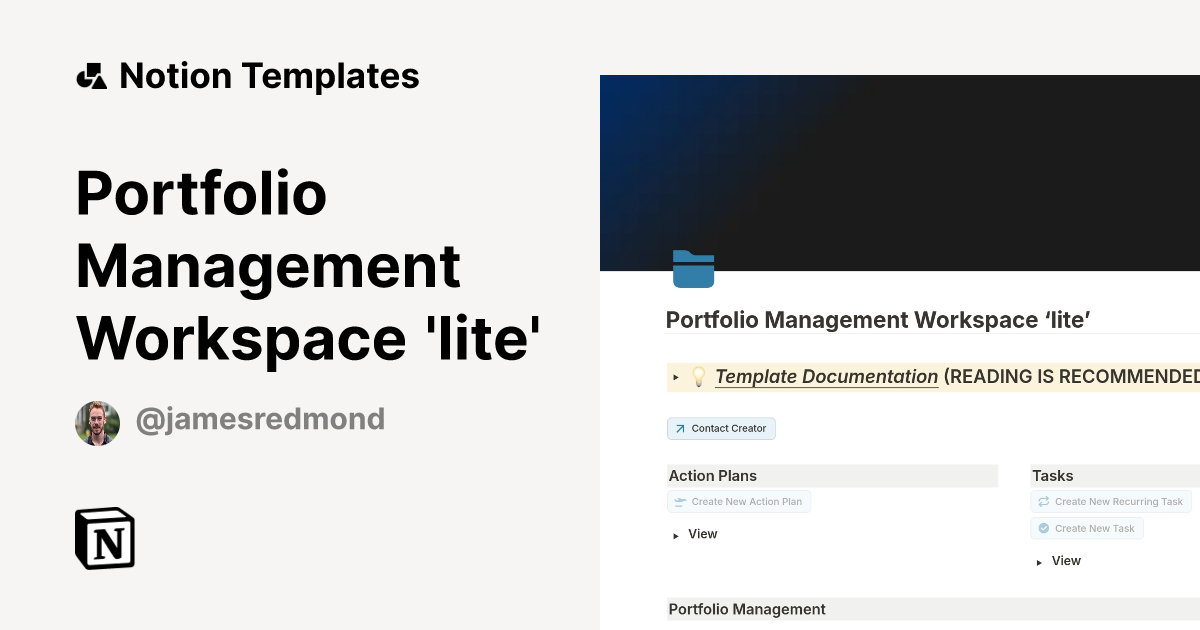The image size is (1200, 630).
Task: Click the icon on Create New Action Plan
Action: click(x=678, y=501)
